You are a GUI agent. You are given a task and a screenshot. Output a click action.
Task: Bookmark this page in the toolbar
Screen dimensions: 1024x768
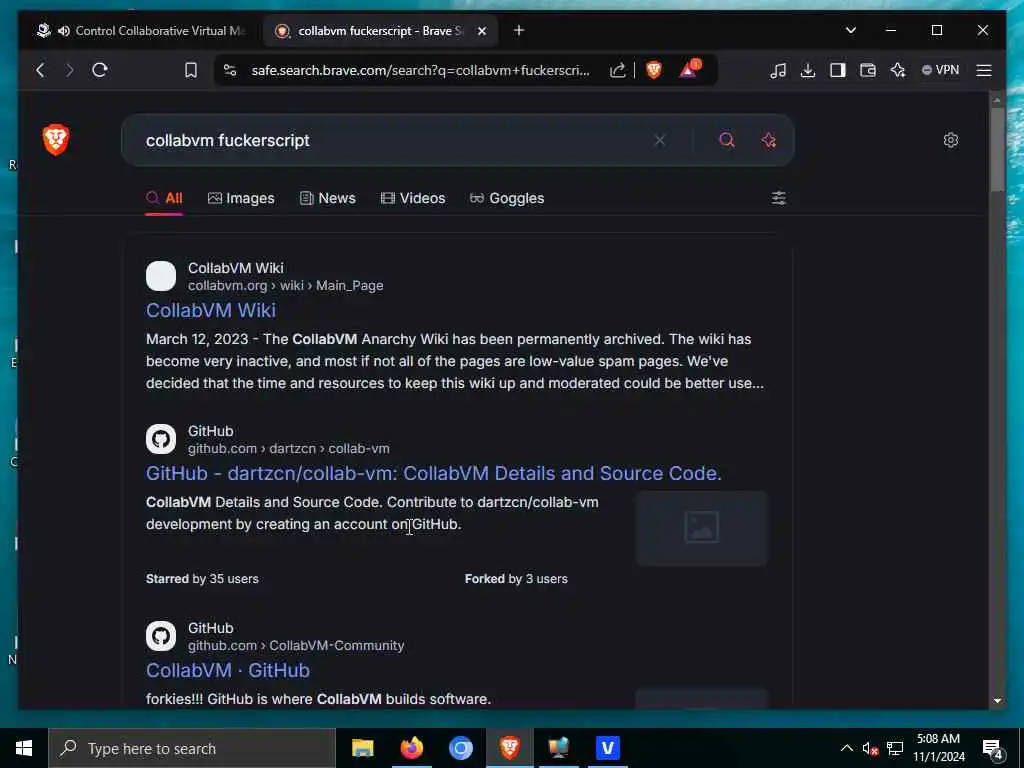(x=191, y=70)
